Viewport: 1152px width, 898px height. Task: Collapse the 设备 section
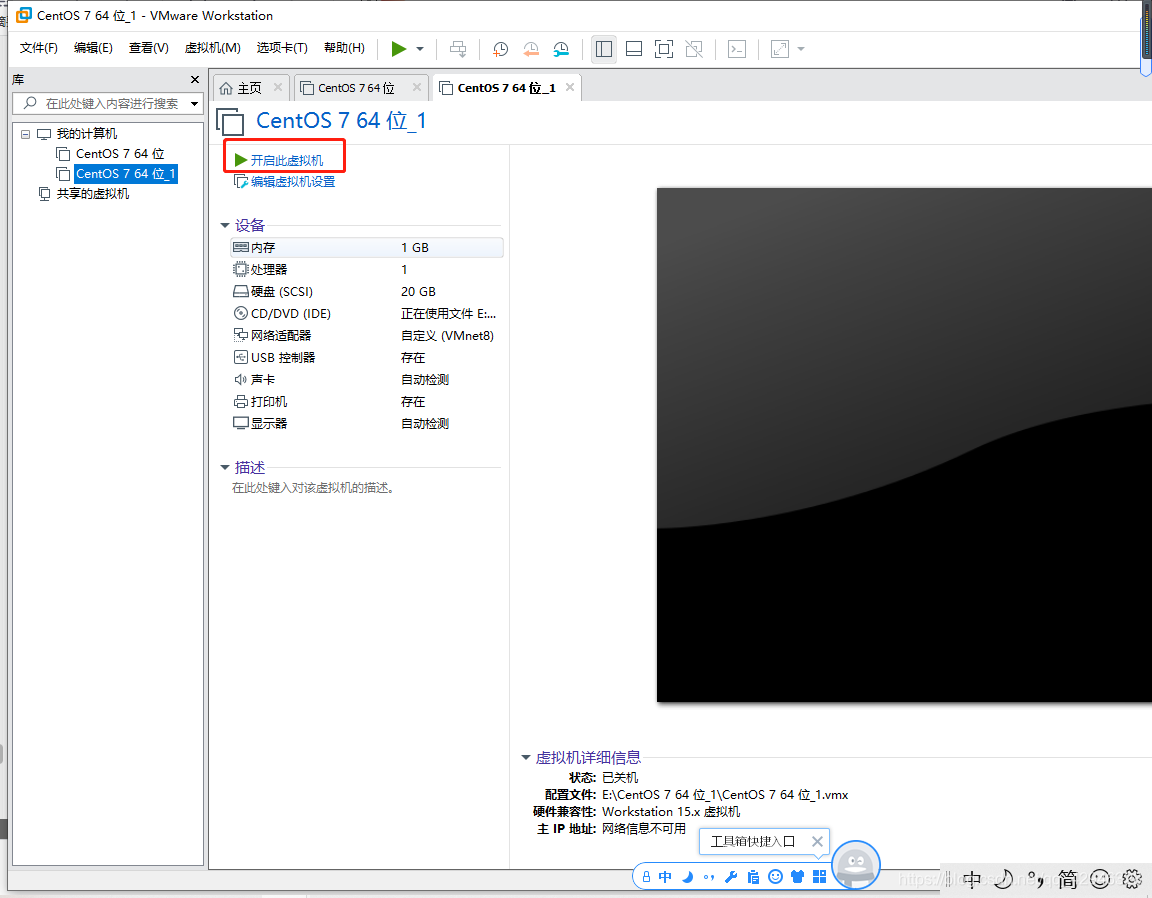225,226
